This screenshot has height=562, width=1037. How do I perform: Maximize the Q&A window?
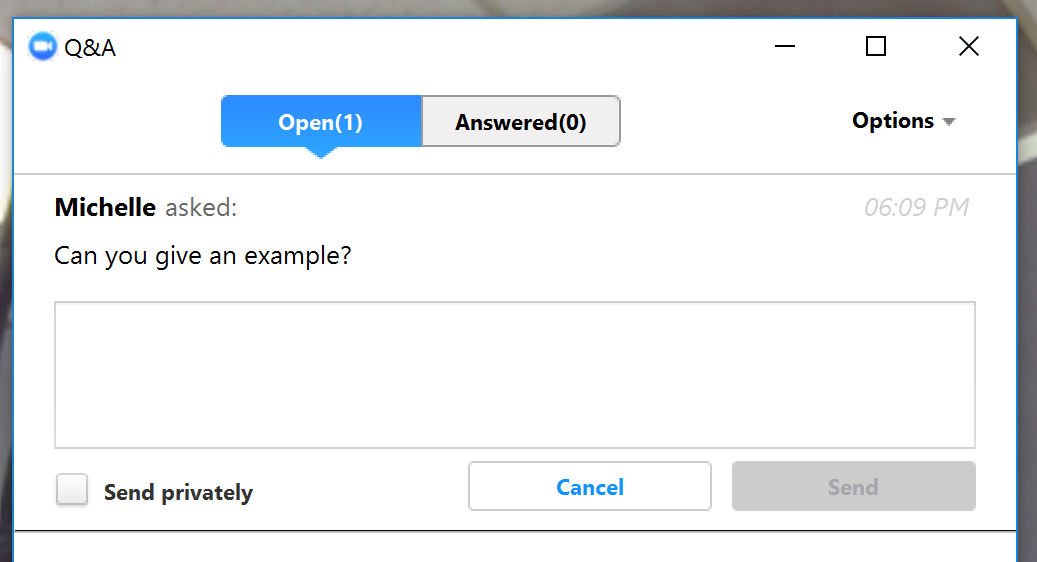tap(876, 47)
